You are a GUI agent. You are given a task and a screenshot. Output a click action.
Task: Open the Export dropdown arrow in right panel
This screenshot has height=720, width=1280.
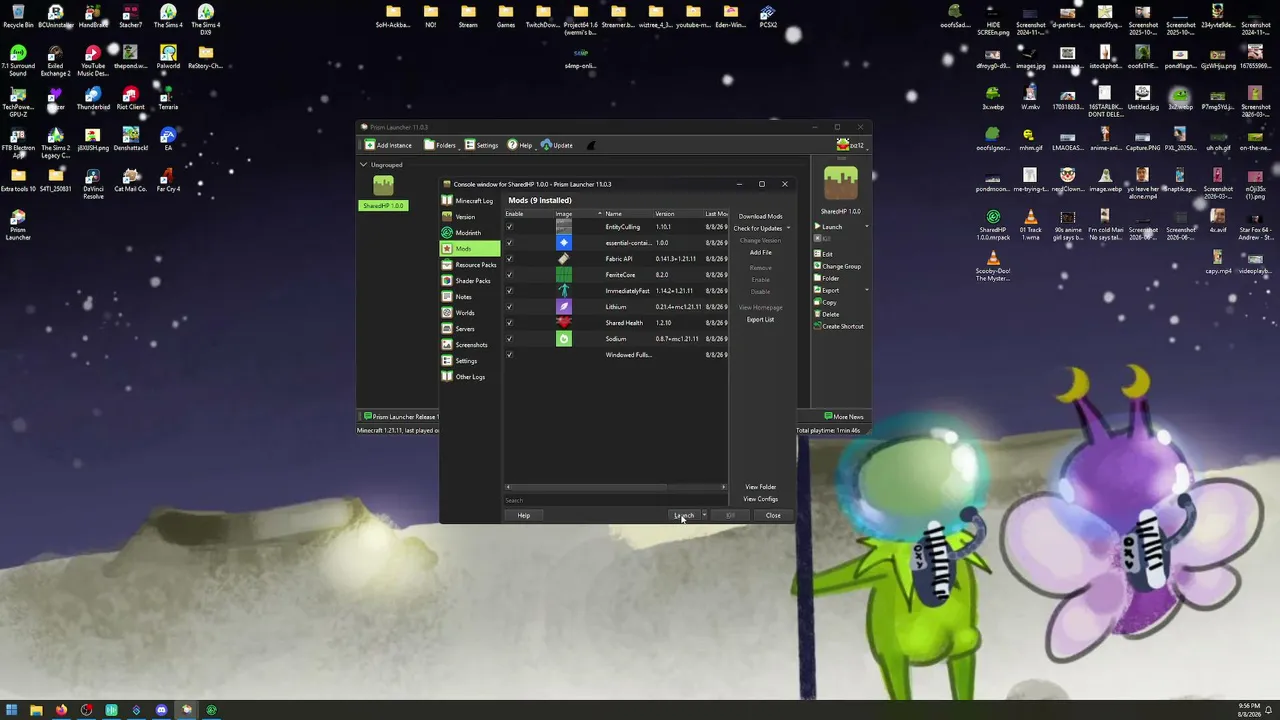click(866, 291)
